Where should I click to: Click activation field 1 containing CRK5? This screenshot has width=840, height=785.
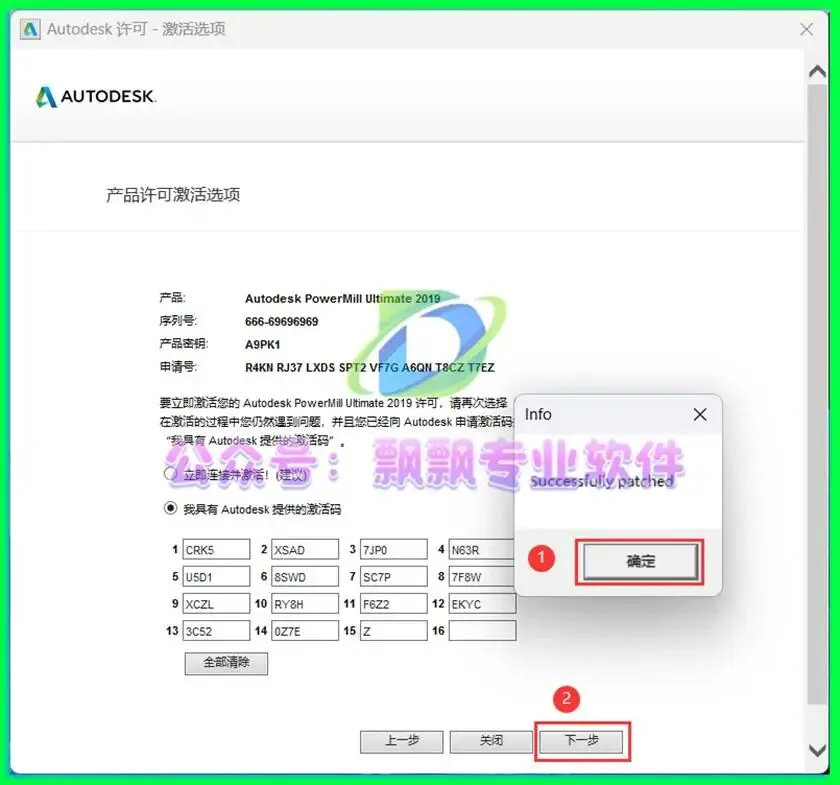(x=216, y=549)
